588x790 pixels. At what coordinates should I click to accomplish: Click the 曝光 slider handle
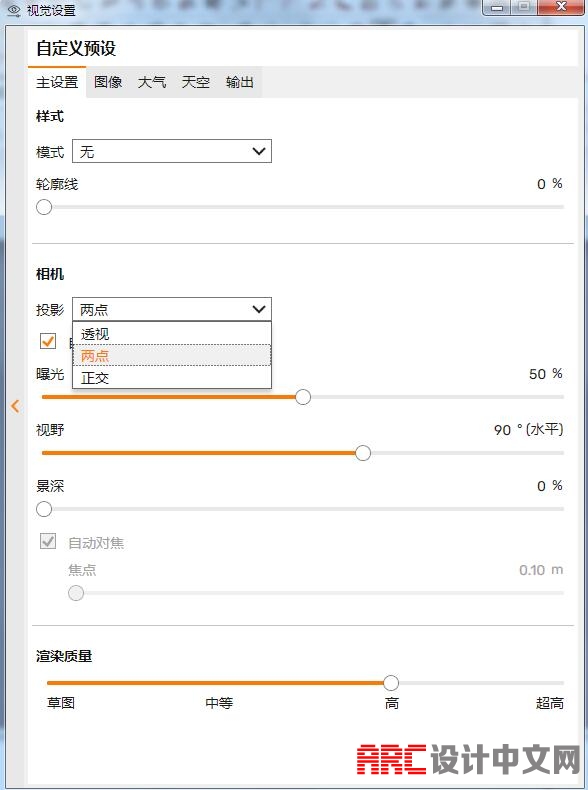point(303,397)
